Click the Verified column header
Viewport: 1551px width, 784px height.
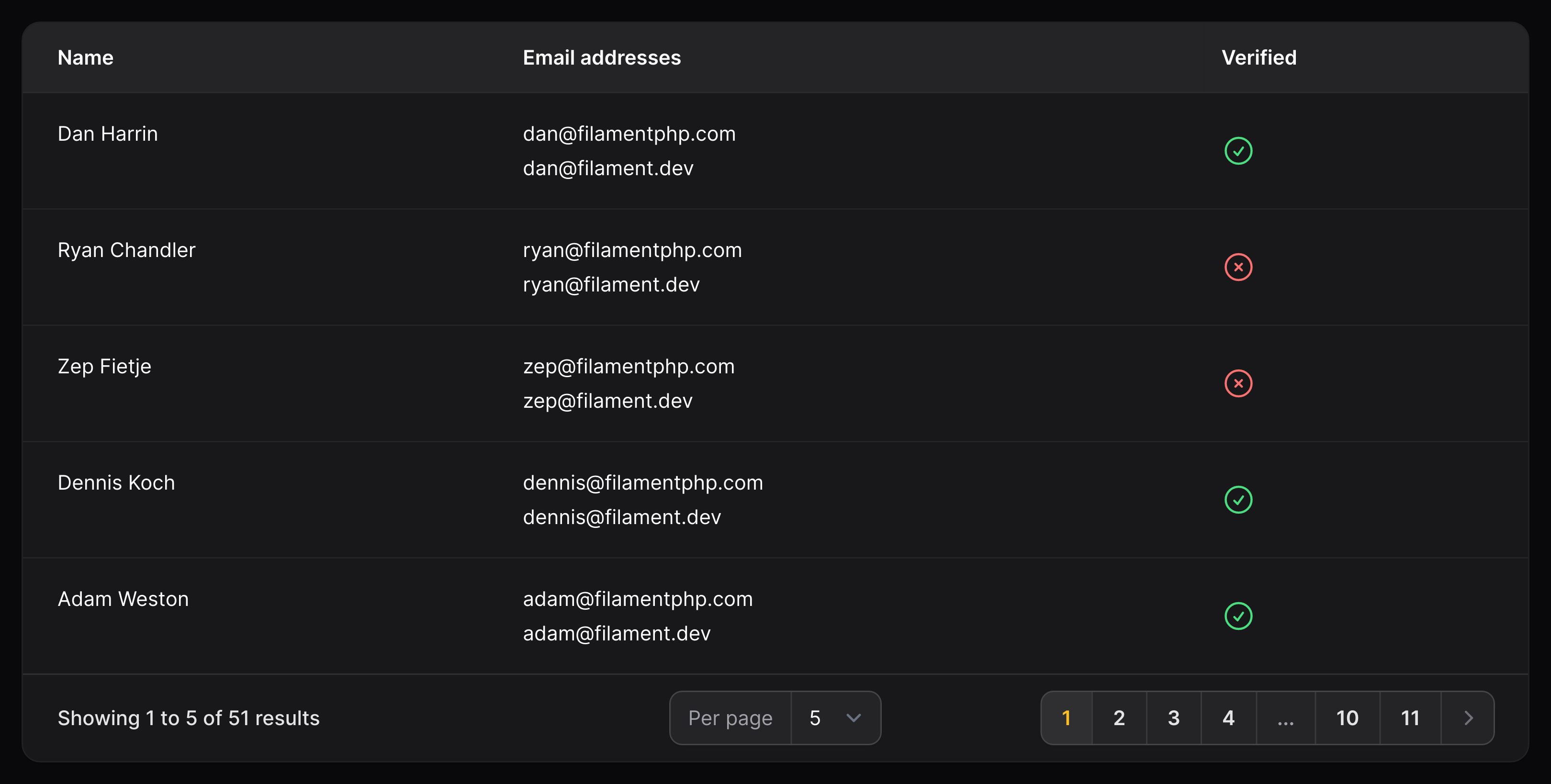[x=1259, y=58]
